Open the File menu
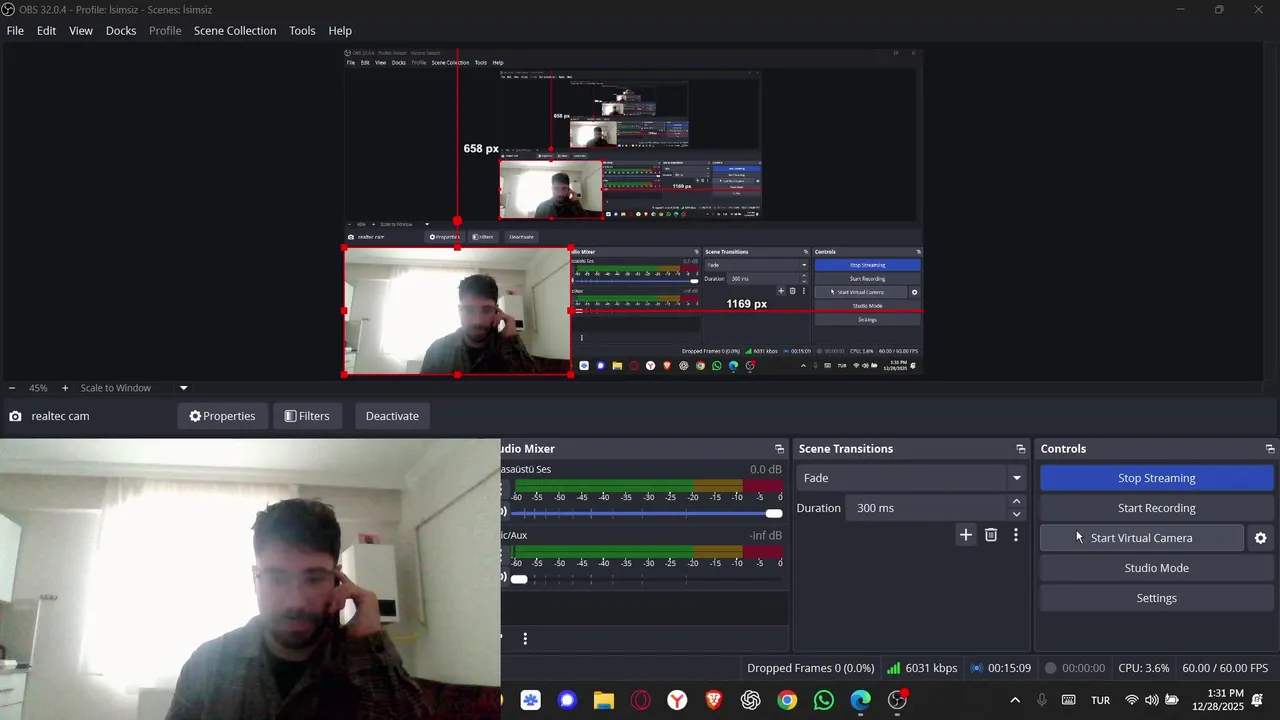The height and width of the screenshot is (720, 1280). (x=15, y=31)
